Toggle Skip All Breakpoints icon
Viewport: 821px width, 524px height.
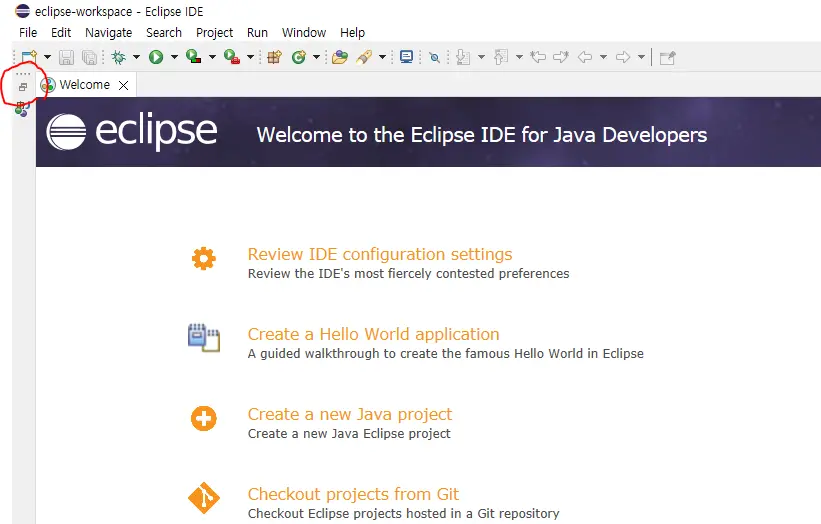point(434,57)
